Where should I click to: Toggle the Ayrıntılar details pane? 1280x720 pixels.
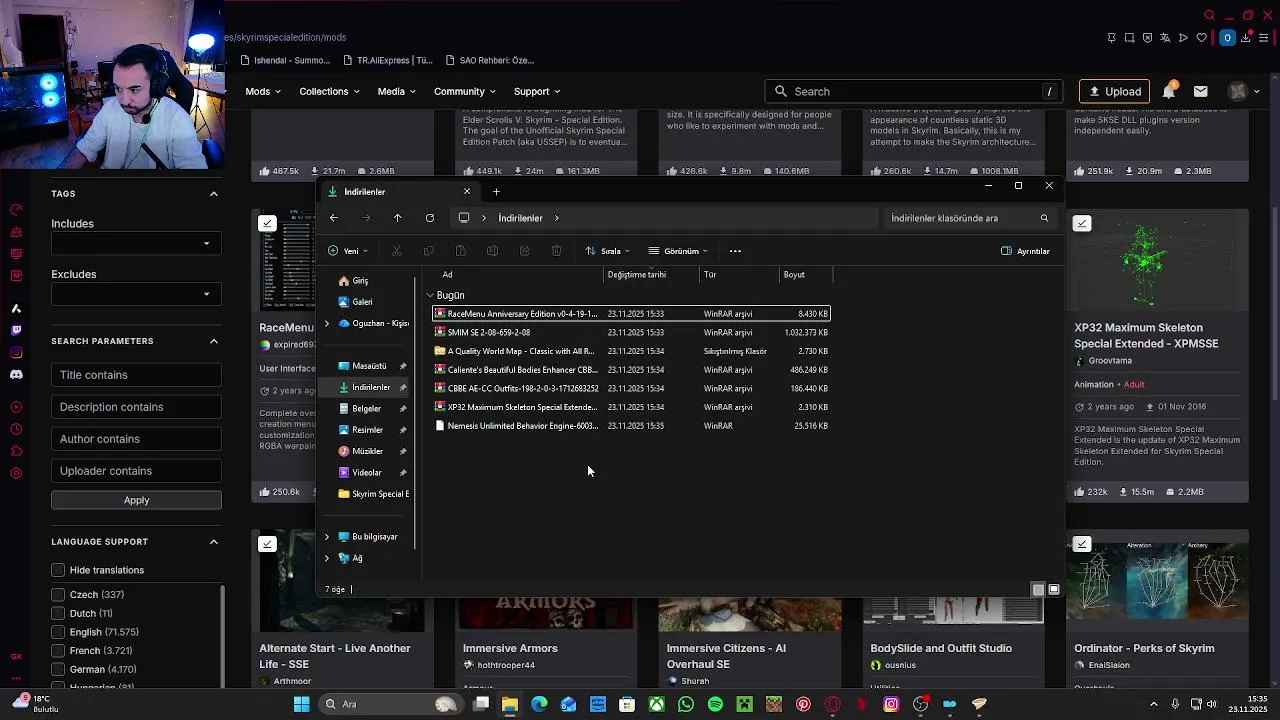point(1026,251)
